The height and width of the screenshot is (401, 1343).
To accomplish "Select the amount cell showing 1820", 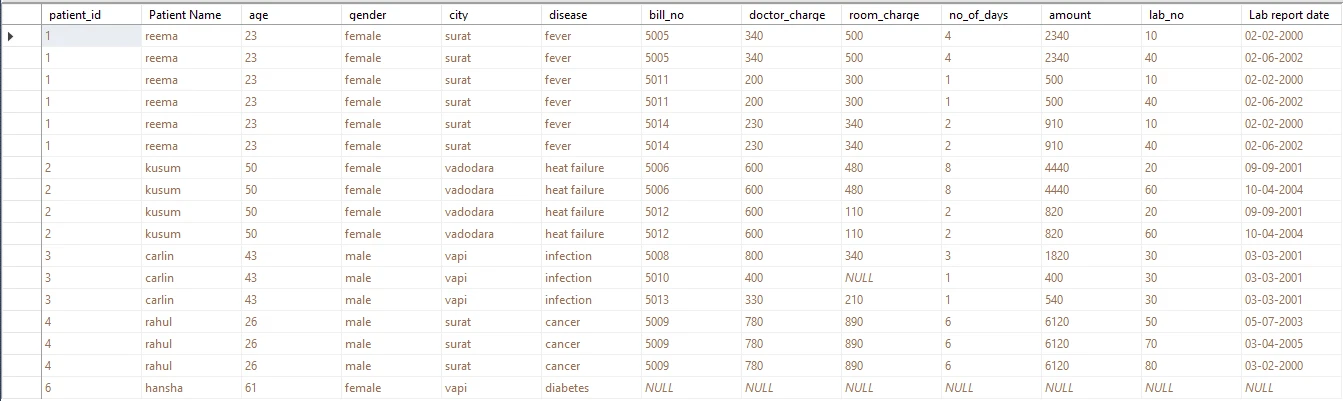I will pos(1061,256).
